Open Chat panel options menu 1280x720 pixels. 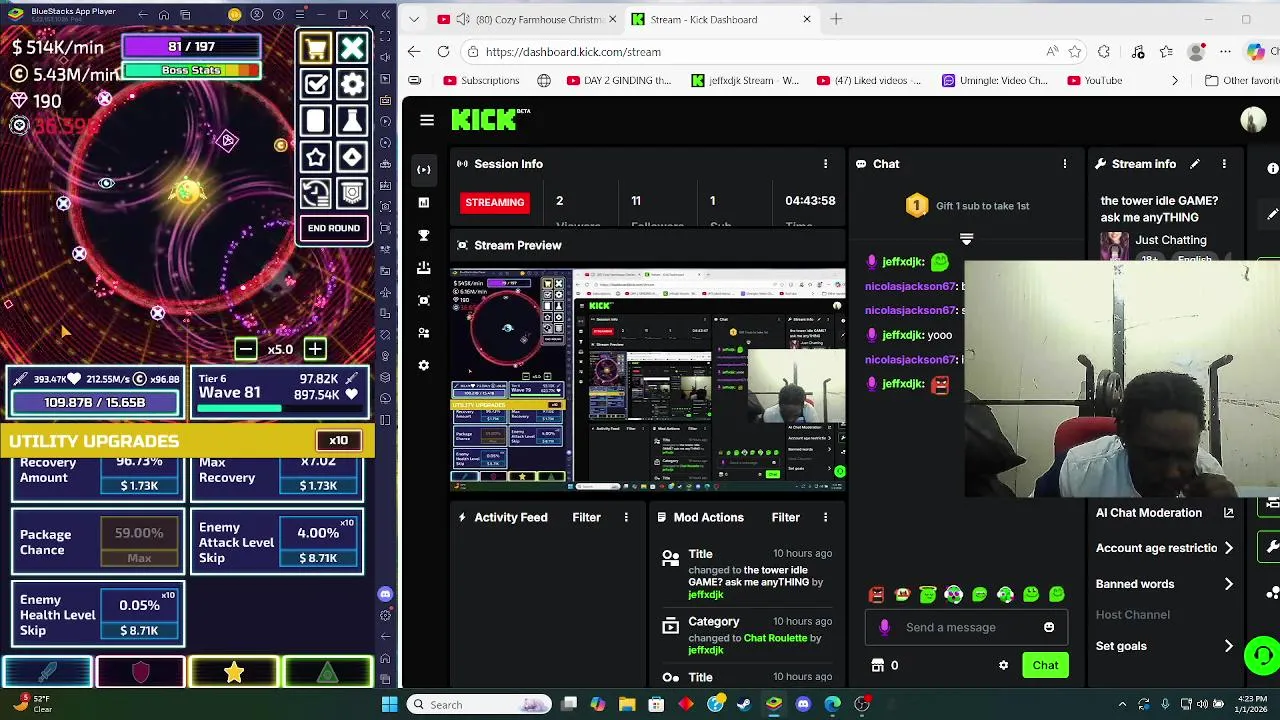(1065, 164)
